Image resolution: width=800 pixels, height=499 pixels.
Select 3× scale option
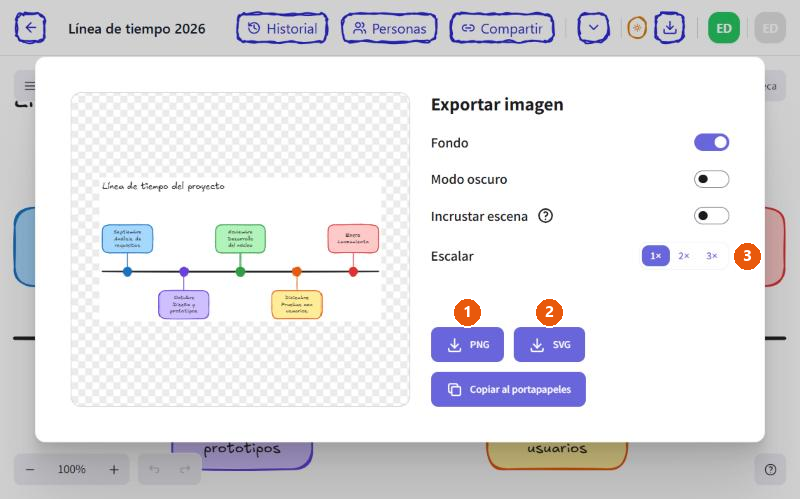[x=712, y=256]
